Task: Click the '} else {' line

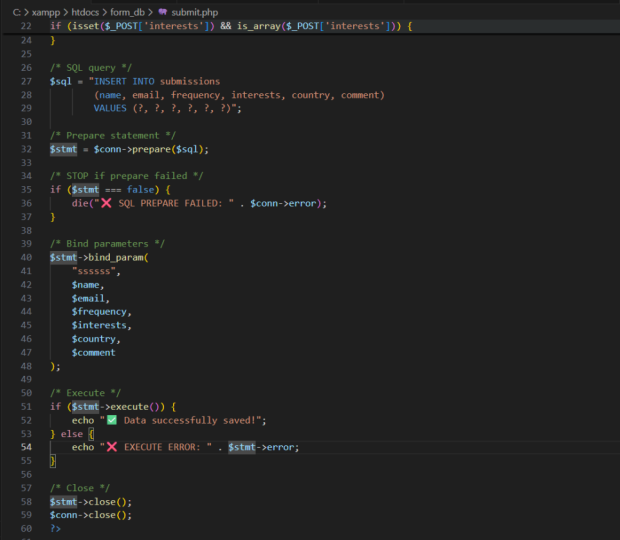Action: (x=72, y=434)
